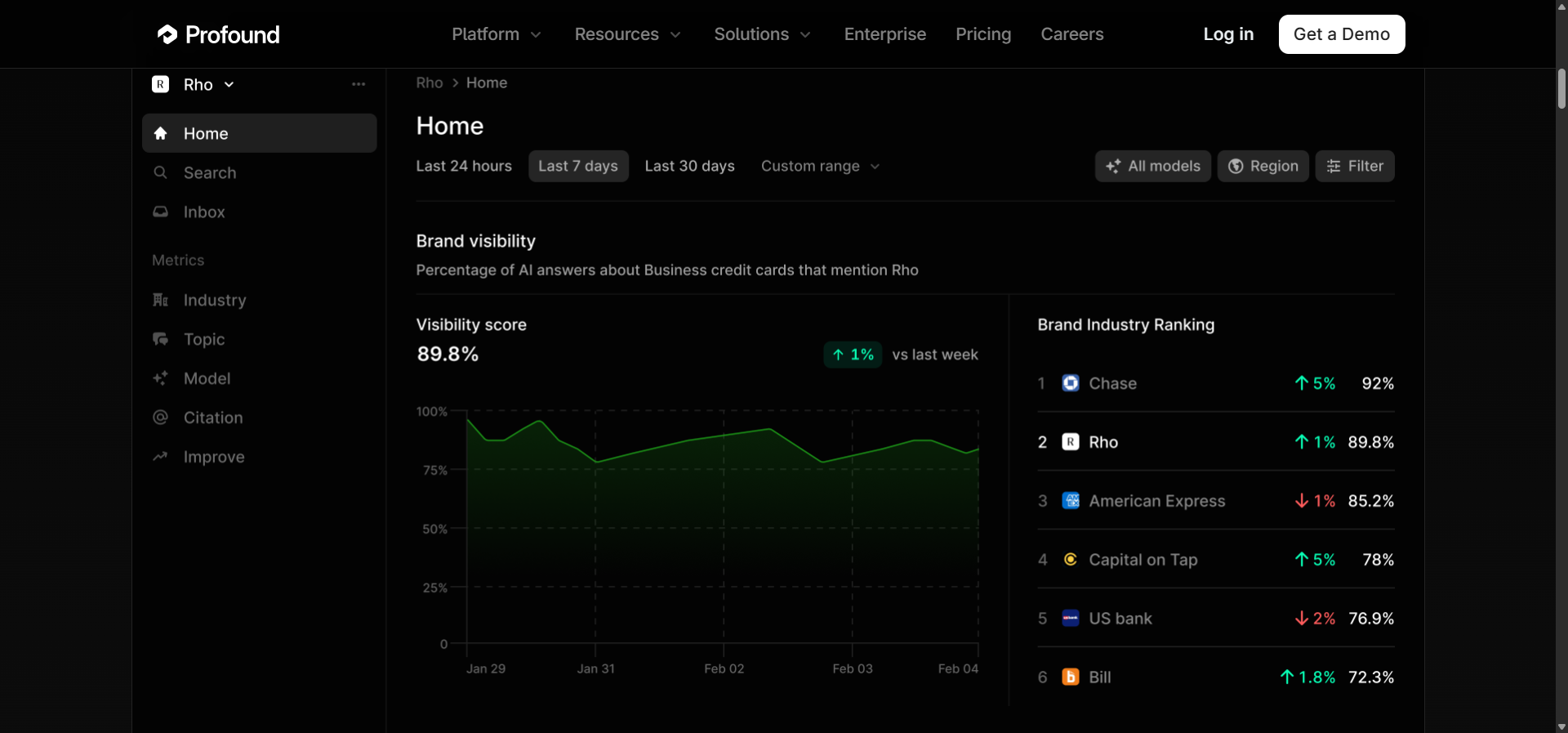Select the Last 30 days range
The image size is (1568, 733).
click(x=690, y=166)
